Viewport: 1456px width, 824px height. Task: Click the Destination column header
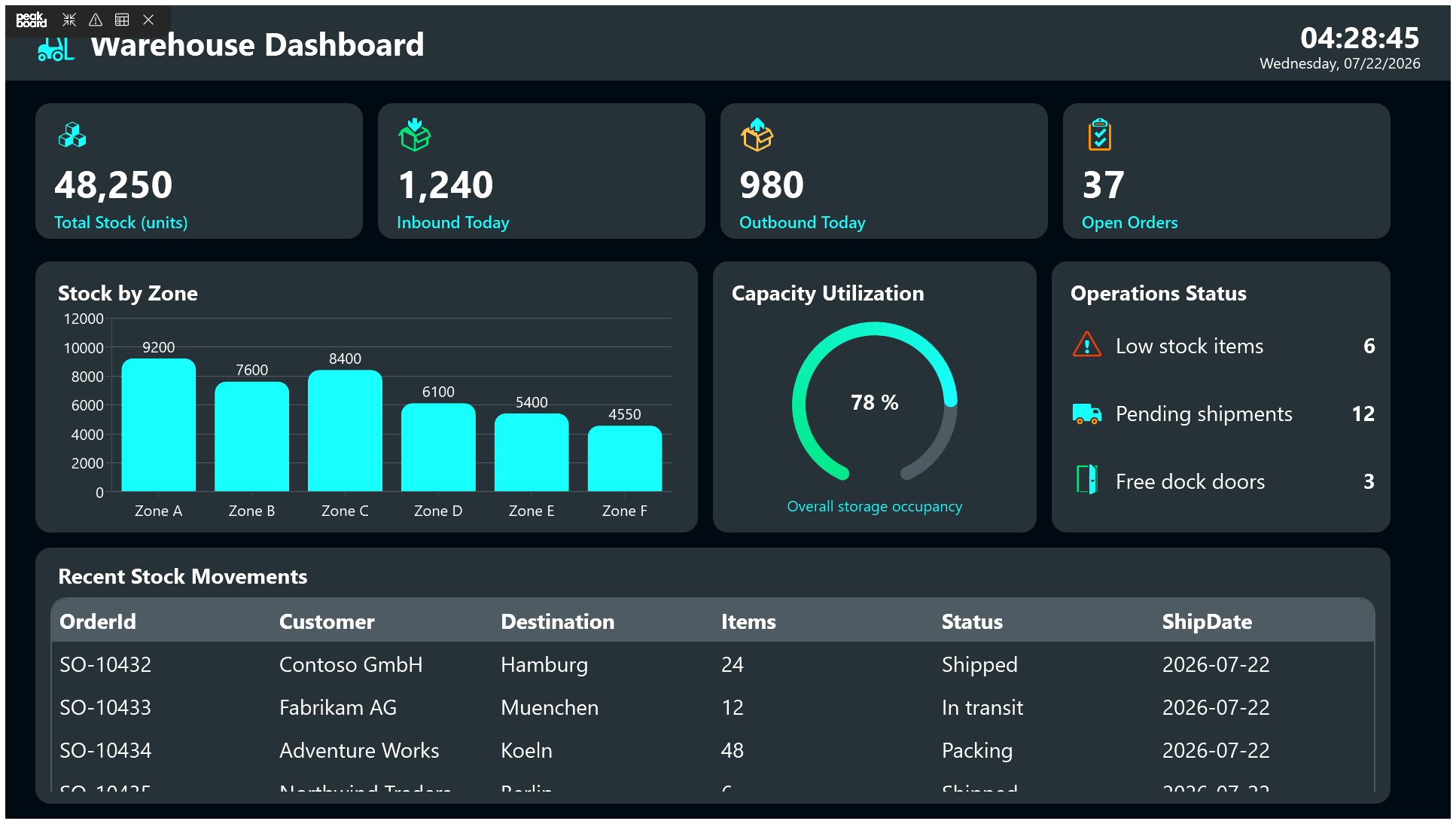click(558, 622)
